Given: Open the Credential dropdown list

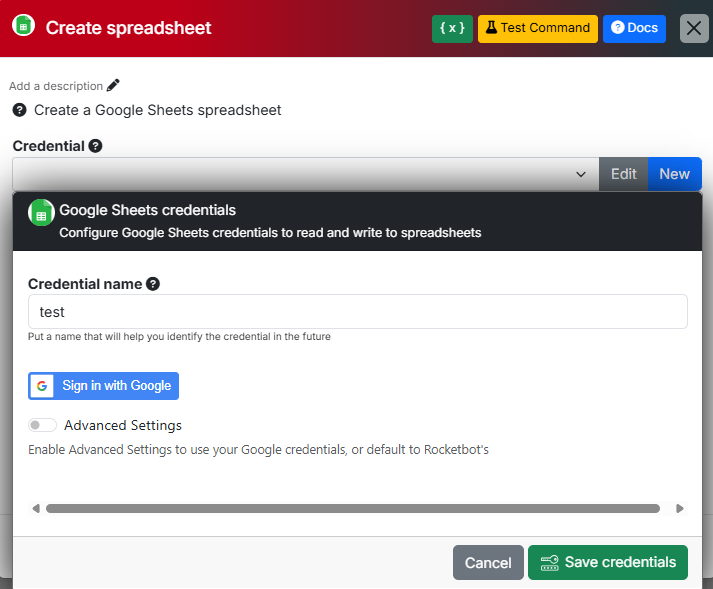Looking at the screenshot, I should tap(306, 174).
